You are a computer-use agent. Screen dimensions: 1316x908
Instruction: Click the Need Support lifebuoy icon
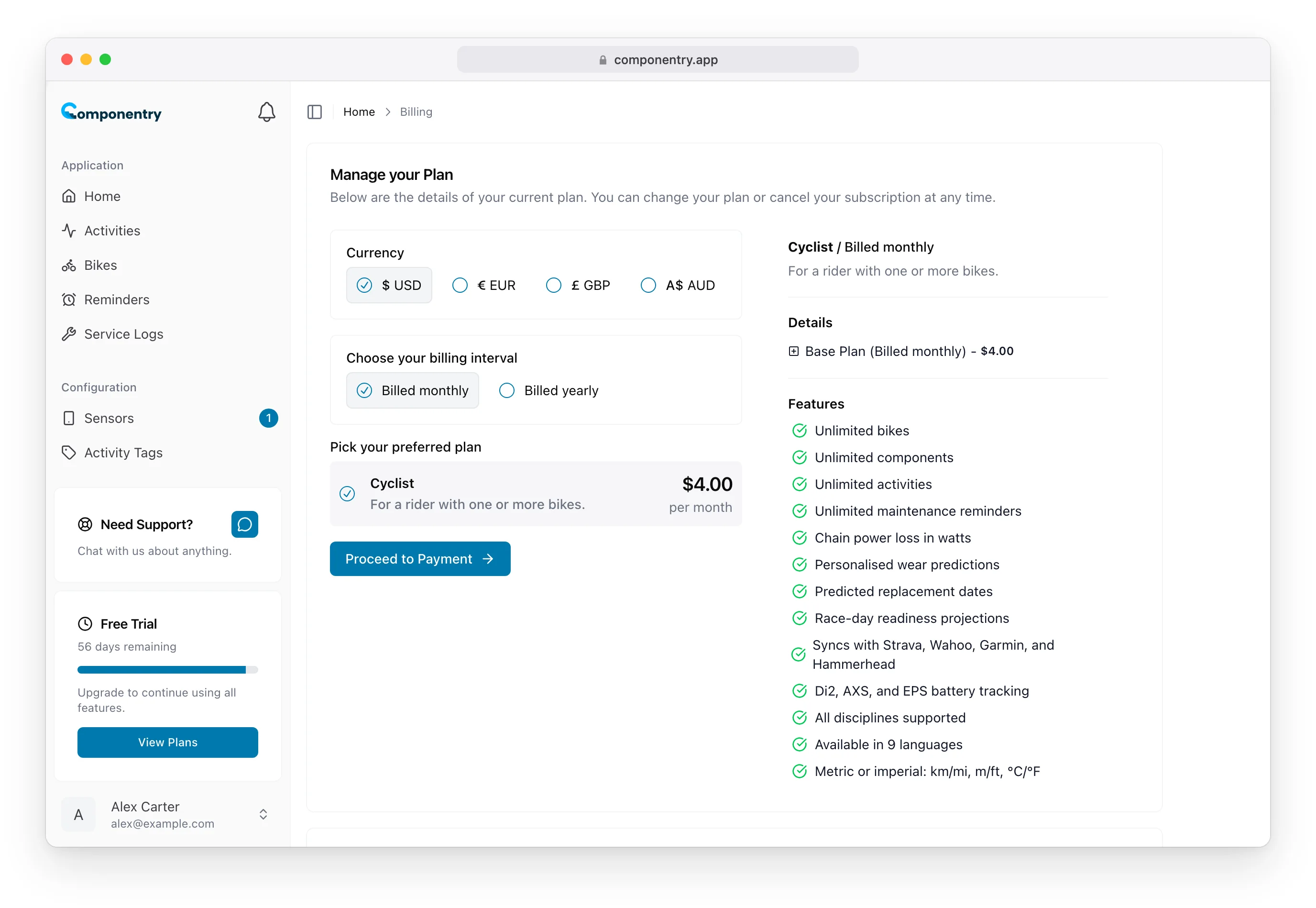click(85, 524)
